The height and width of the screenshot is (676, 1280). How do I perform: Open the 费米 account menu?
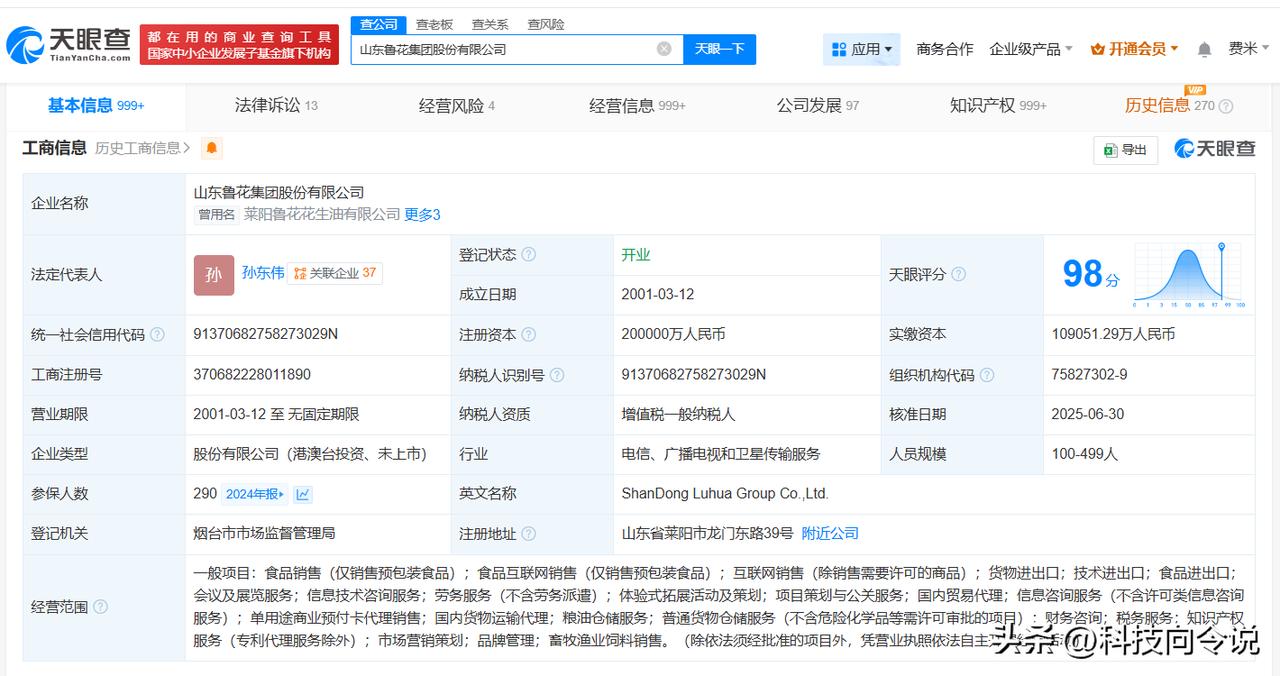(1250, 49)
